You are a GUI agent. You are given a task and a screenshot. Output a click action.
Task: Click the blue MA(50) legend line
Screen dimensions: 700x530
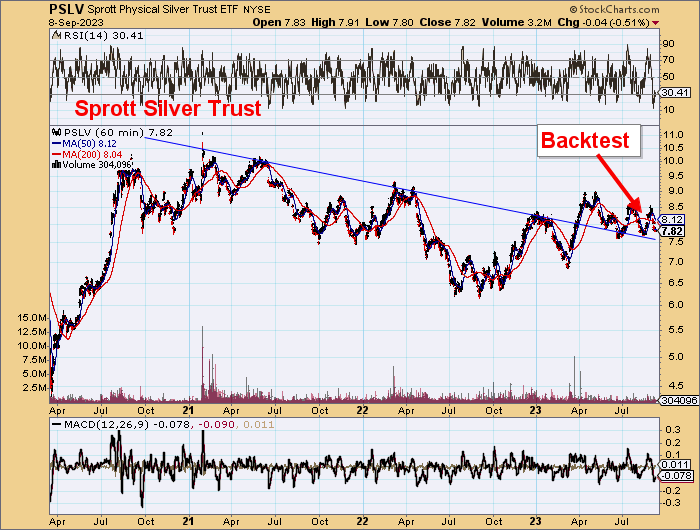[57, 144]
